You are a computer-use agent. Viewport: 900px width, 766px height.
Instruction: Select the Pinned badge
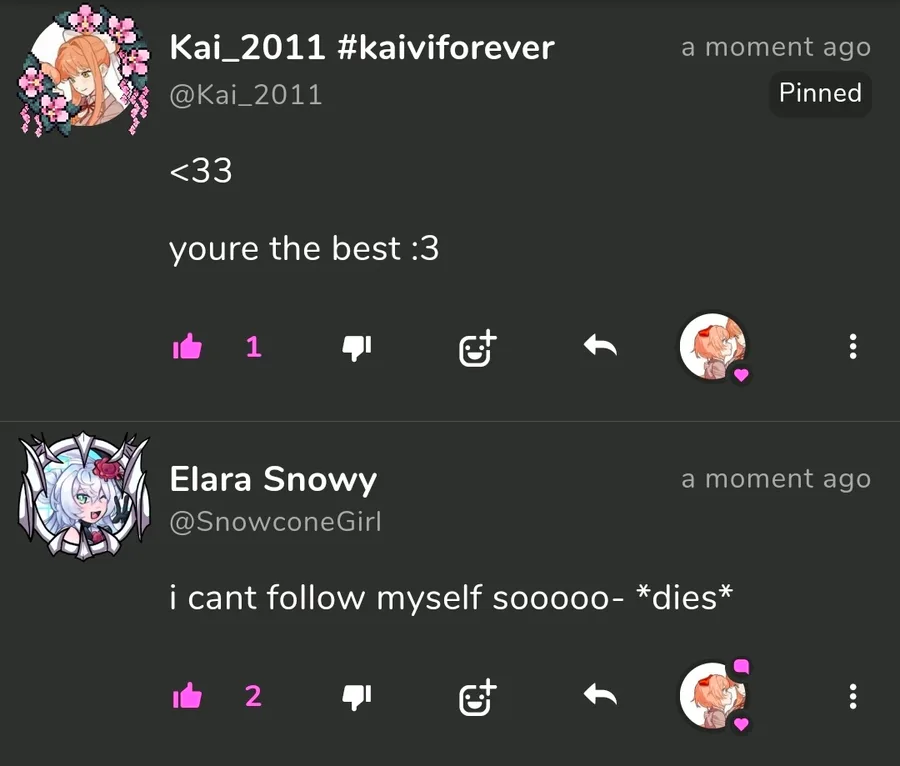tap(820, 93)
